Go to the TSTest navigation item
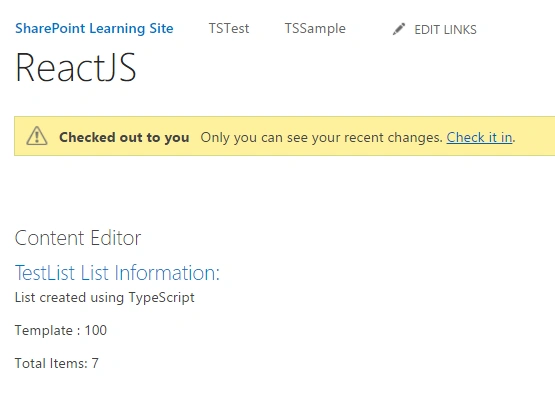The height and width of the screenshot is (415, 555). pyautogui.click(x=229, y=28)
